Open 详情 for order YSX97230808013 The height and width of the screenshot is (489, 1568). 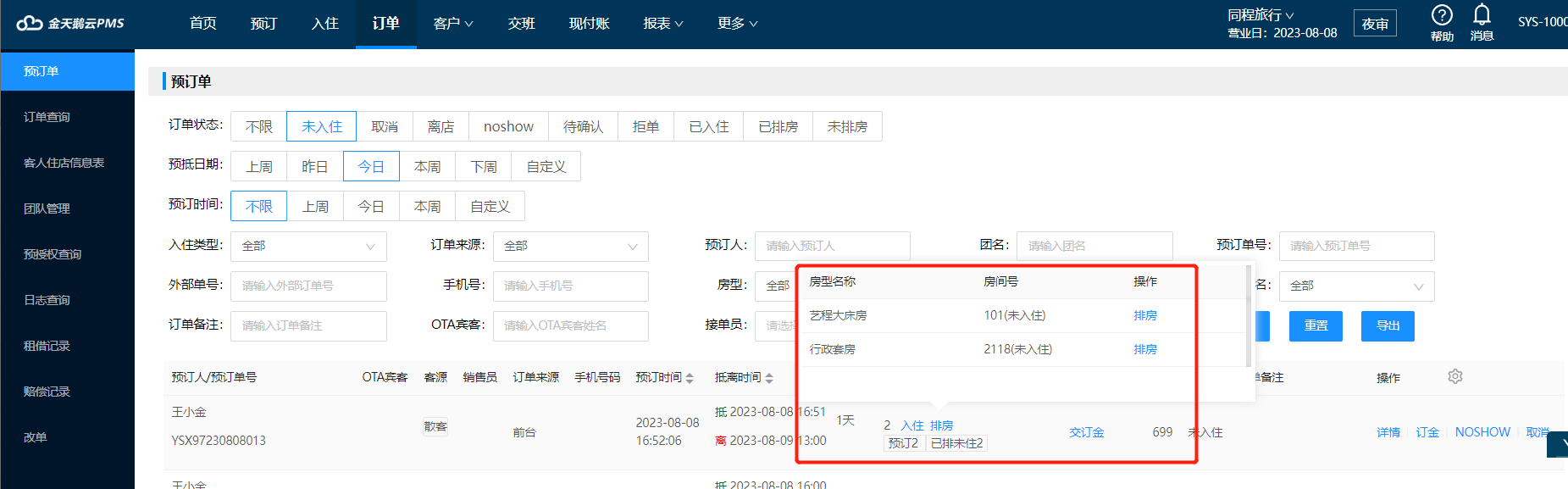1388,432
